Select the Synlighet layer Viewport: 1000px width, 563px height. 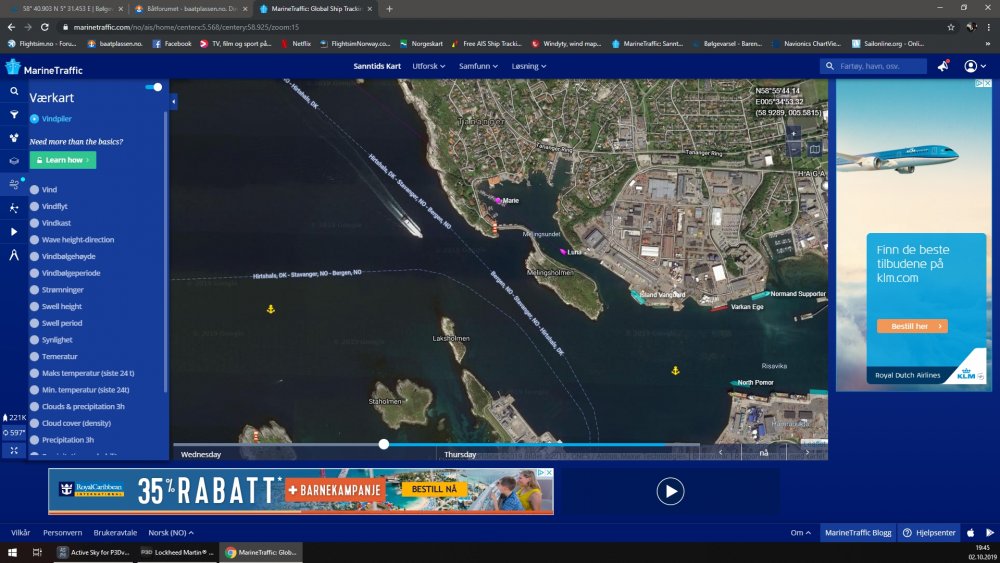[x=34, y=340]
